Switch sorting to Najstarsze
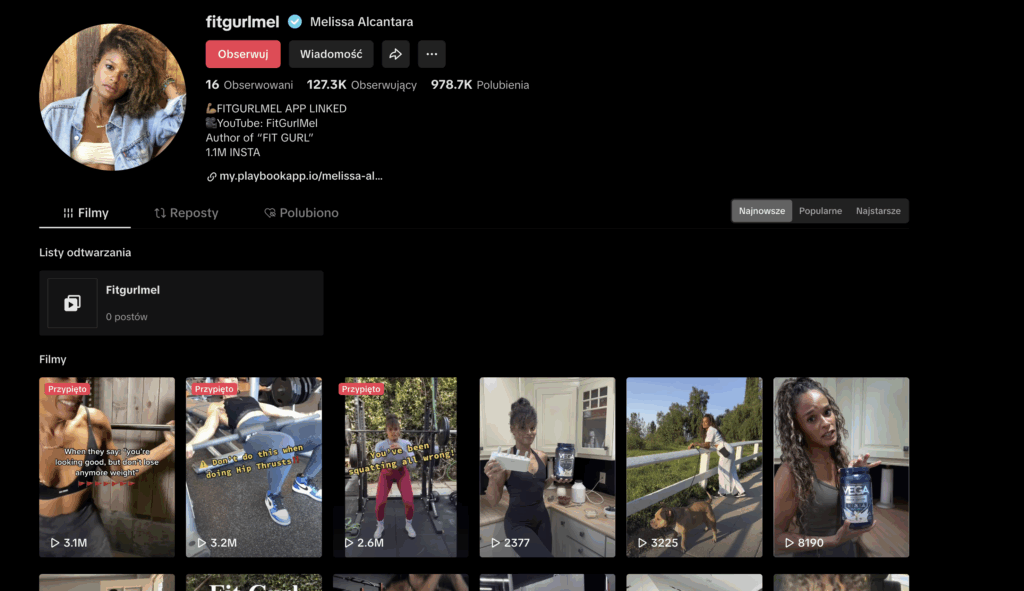Image resolution: width=1024 pixels, height=591 pixels. coord(878,211)
